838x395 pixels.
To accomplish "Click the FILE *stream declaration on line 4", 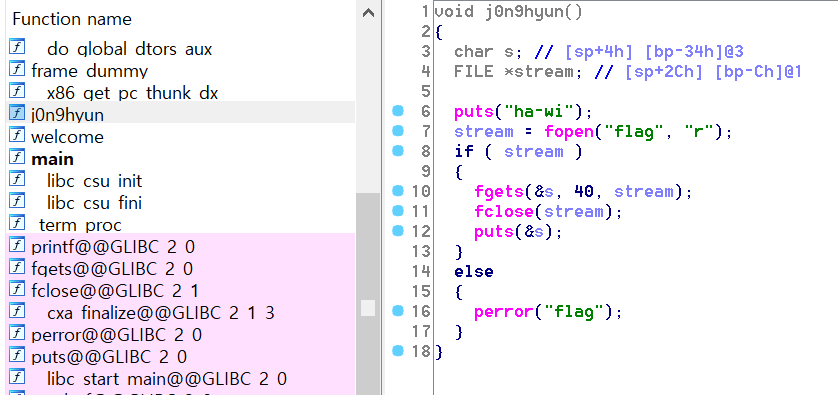I will (x=518, y=72).
